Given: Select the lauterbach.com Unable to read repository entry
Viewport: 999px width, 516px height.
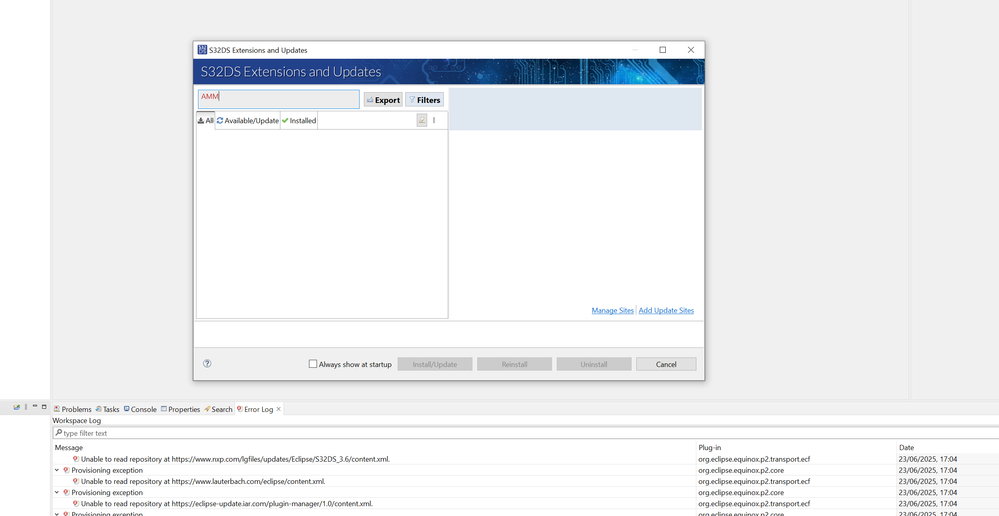Looking at the screenshot, I should point(203,481).
